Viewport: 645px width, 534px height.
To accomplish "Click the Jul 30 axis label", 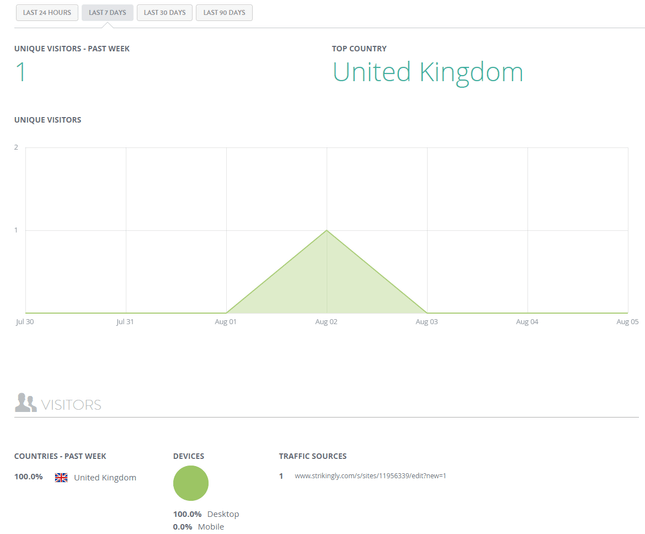I will pyautogui.click(x=25, y=322).
